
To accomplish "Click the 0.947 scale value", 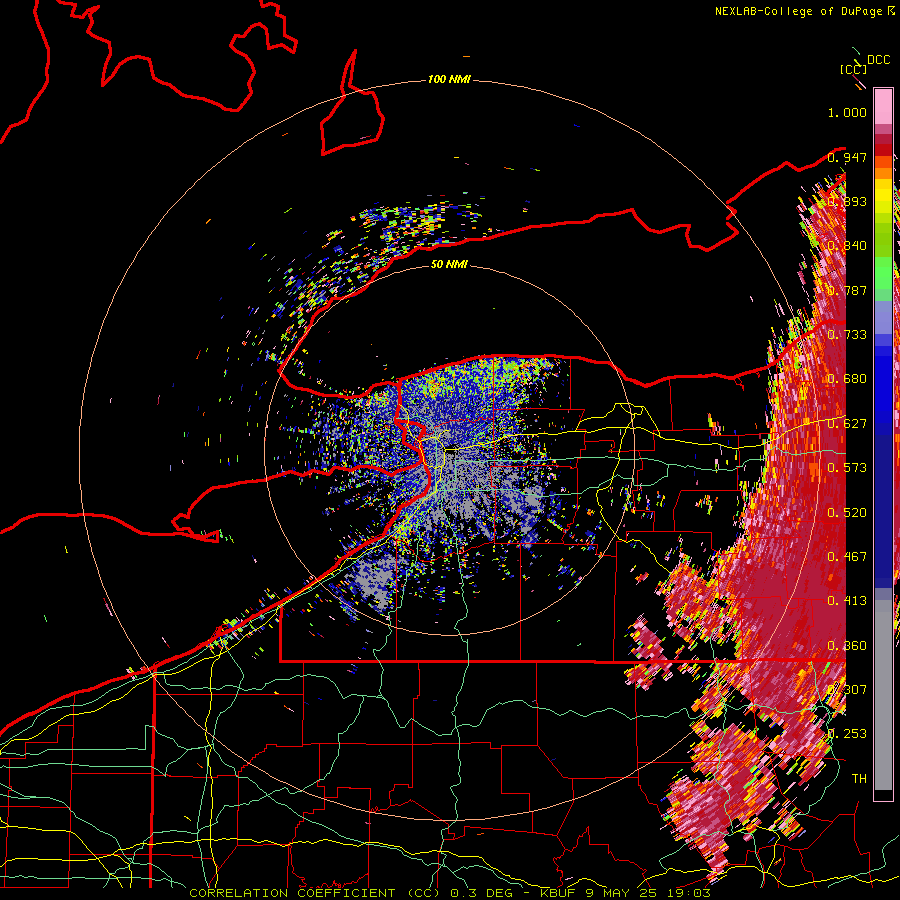I will (x=847, y=157).
